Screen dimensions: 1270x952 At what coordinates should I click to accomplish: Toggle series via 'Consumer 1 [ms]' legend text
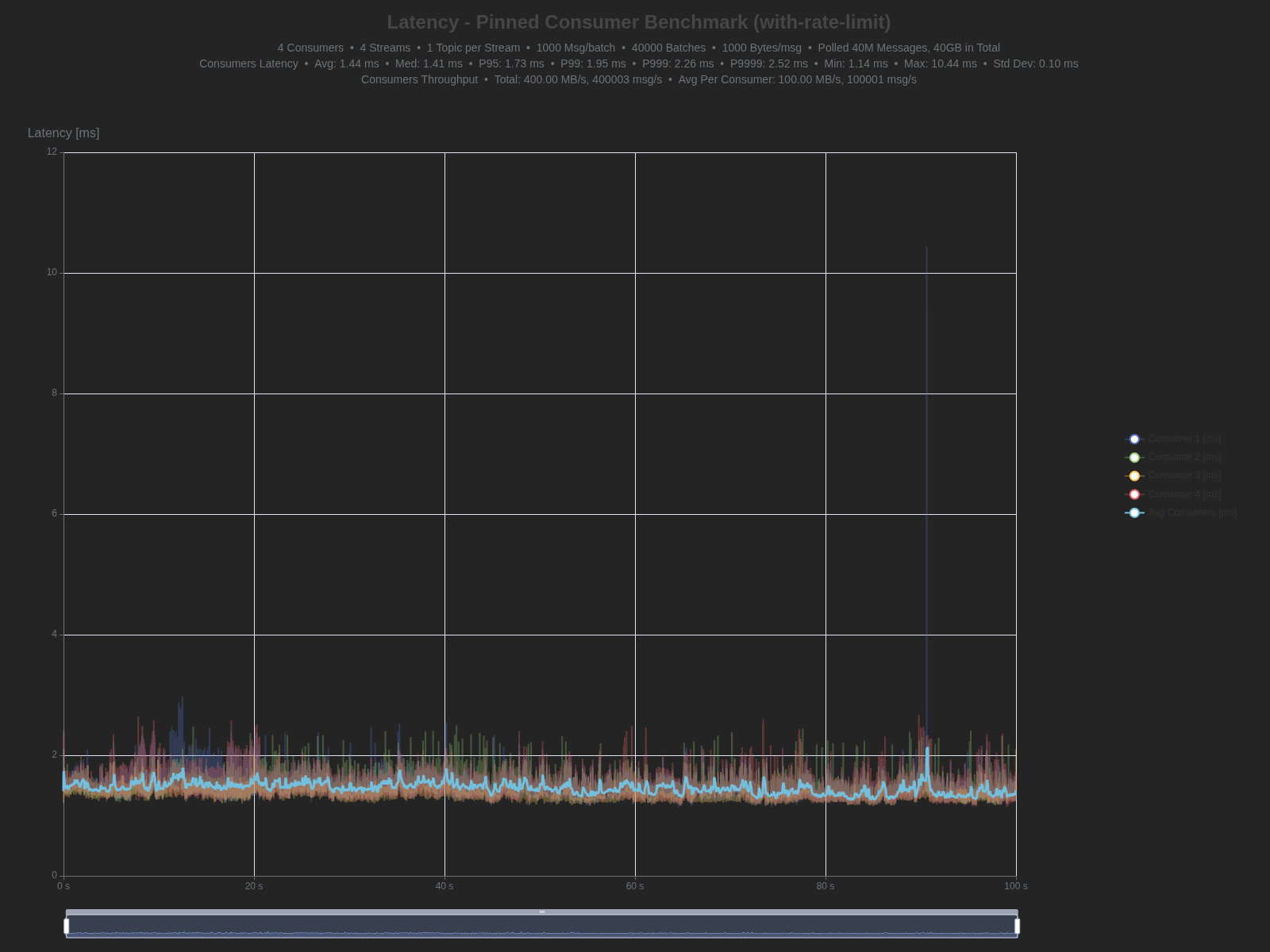coord(1184,439)
